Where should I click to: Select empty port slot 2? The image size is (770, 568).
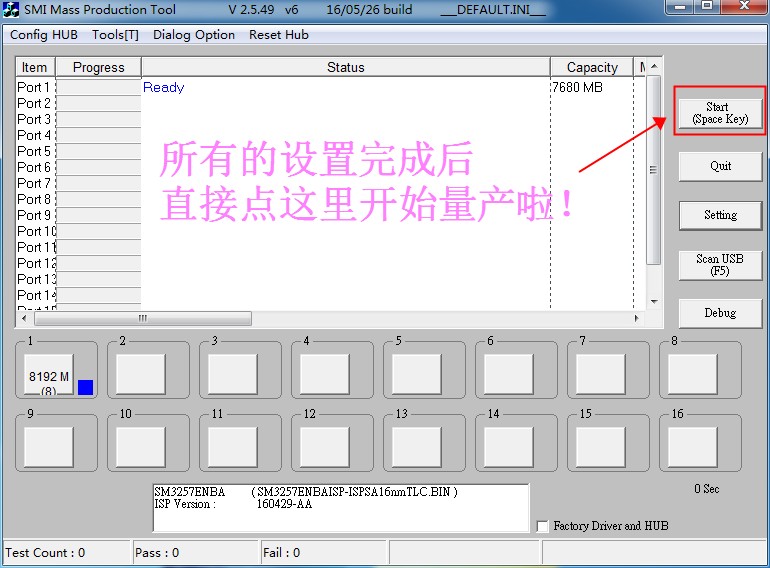pos(140,375)
